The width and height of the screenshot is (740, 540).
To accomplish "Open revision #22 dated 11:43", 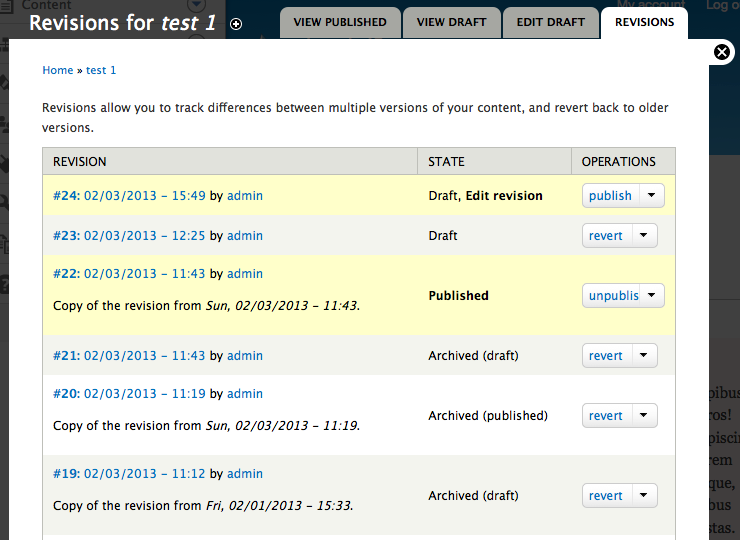I will pyautogui.click(x=129, y=274).
